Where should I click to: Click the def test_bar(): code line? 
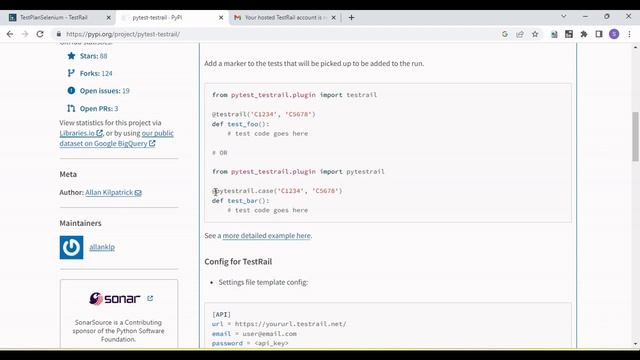240,201
